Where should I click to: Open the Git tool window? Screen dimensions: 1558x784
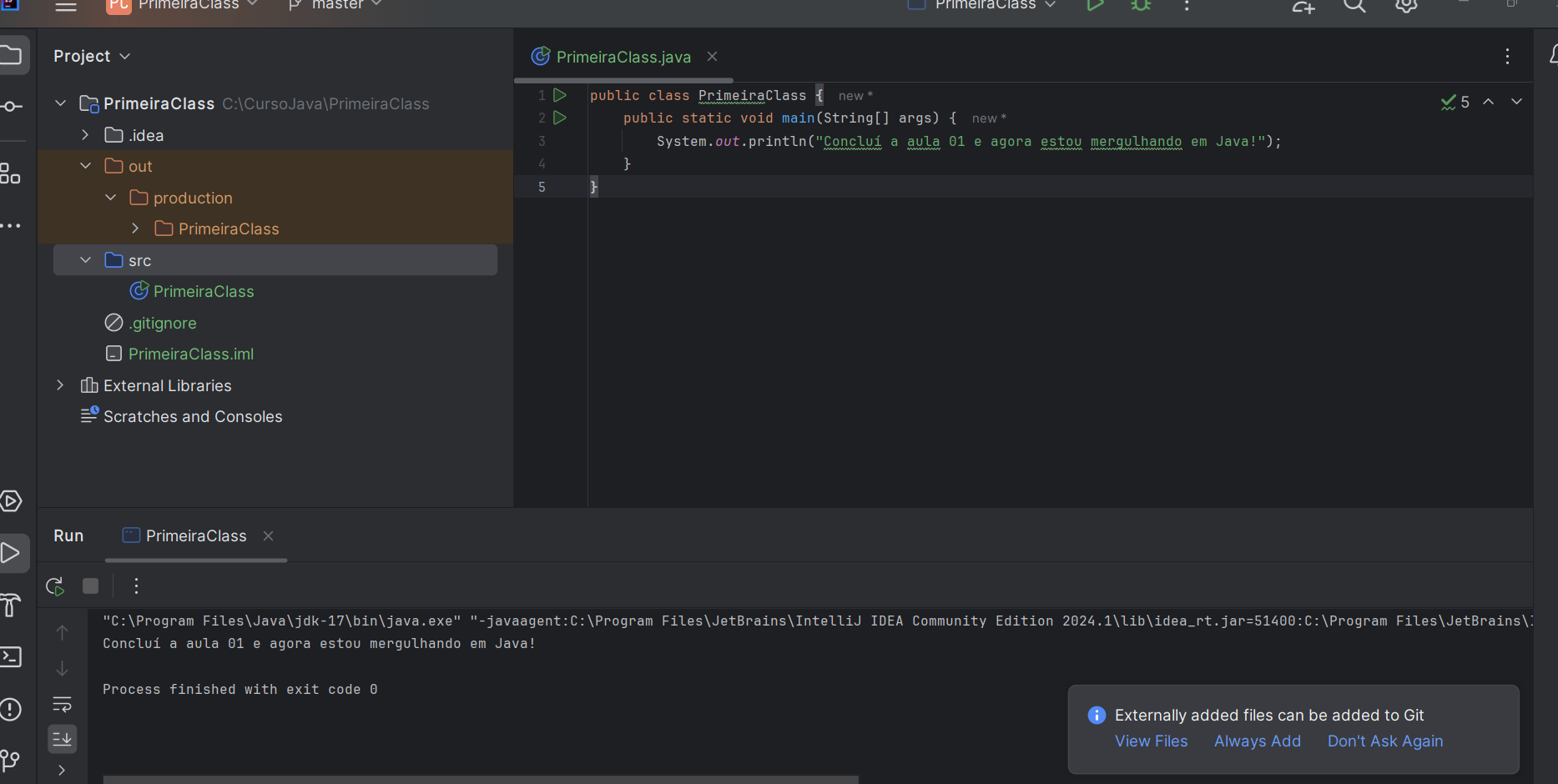[x=10, y=760]
